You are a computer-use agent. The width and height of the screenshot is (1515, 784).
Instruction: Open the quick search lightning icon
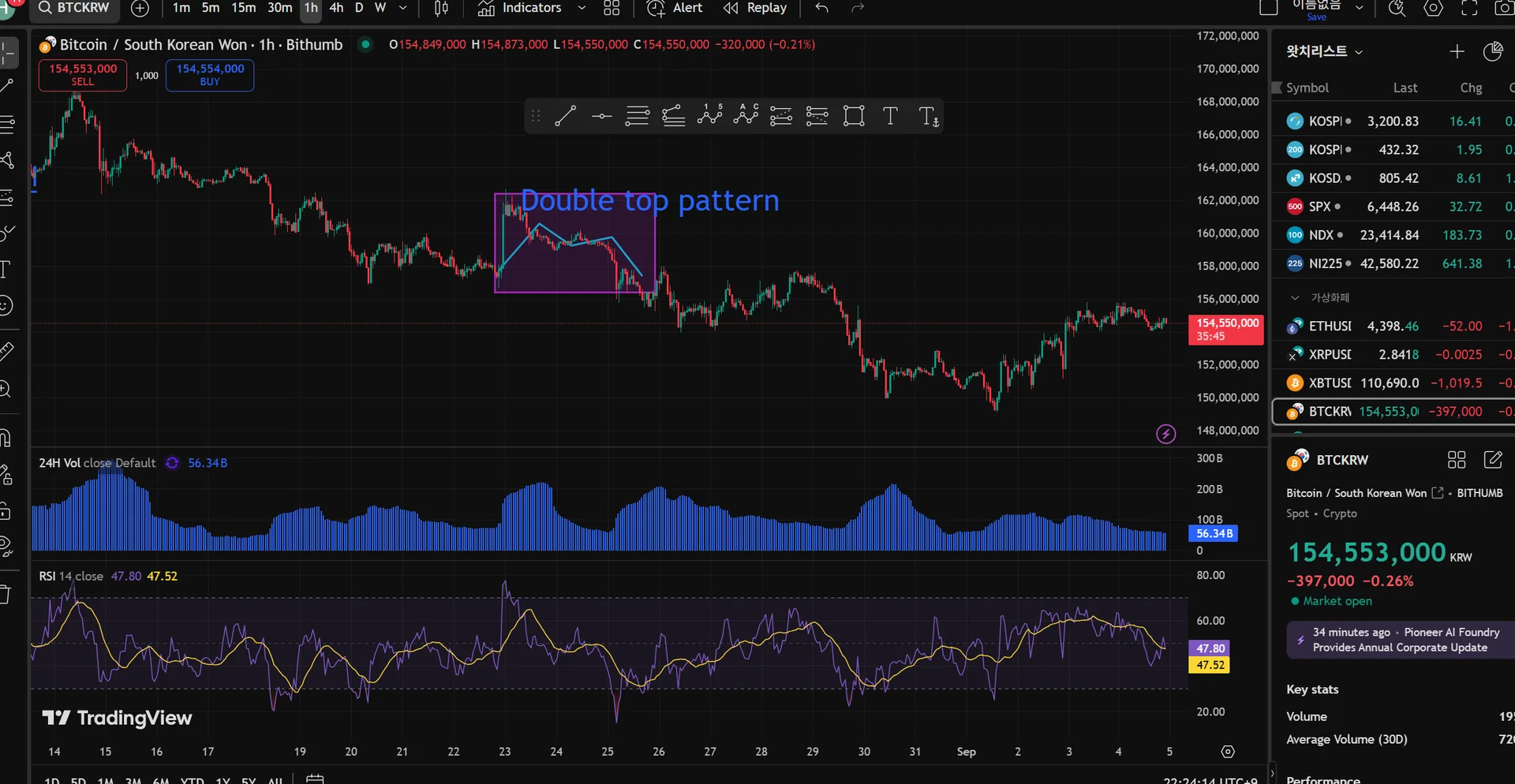click(1397, 8)
